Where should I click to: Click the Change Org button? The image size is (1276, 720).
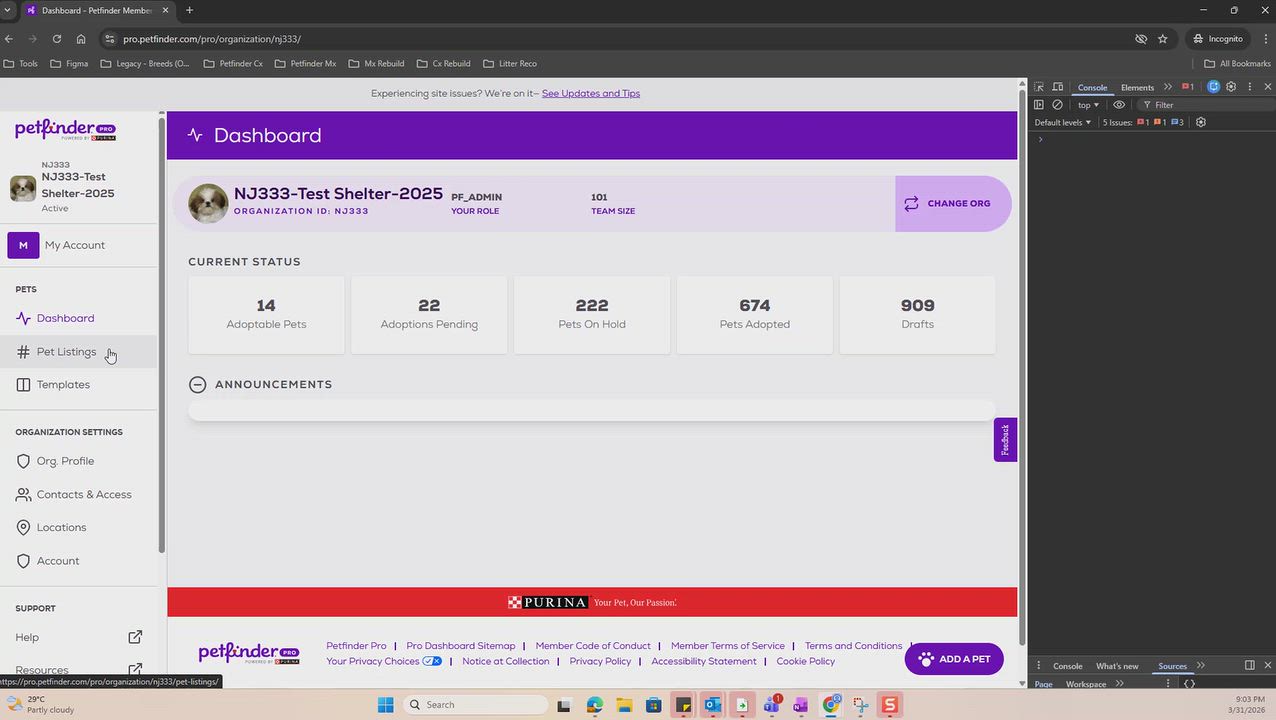(x=948, y=203)
